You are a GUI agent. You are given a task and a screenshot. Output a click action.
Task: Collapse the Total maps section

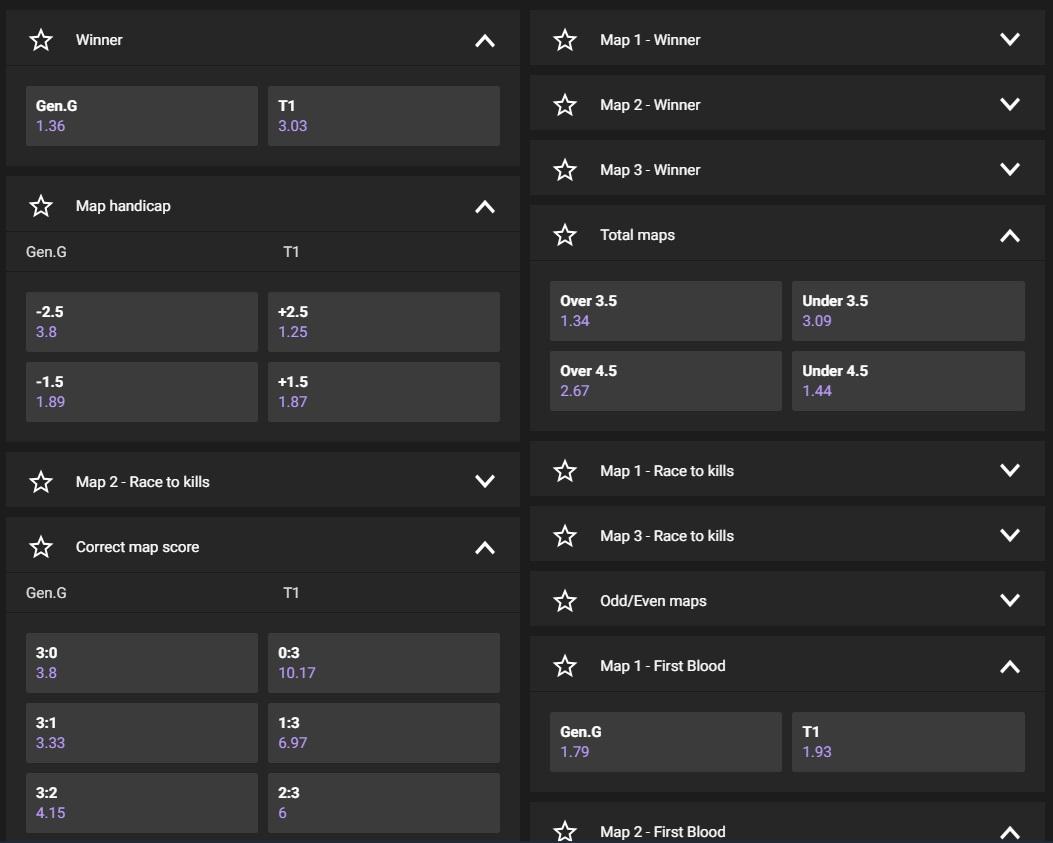[x=1010, y=236]
